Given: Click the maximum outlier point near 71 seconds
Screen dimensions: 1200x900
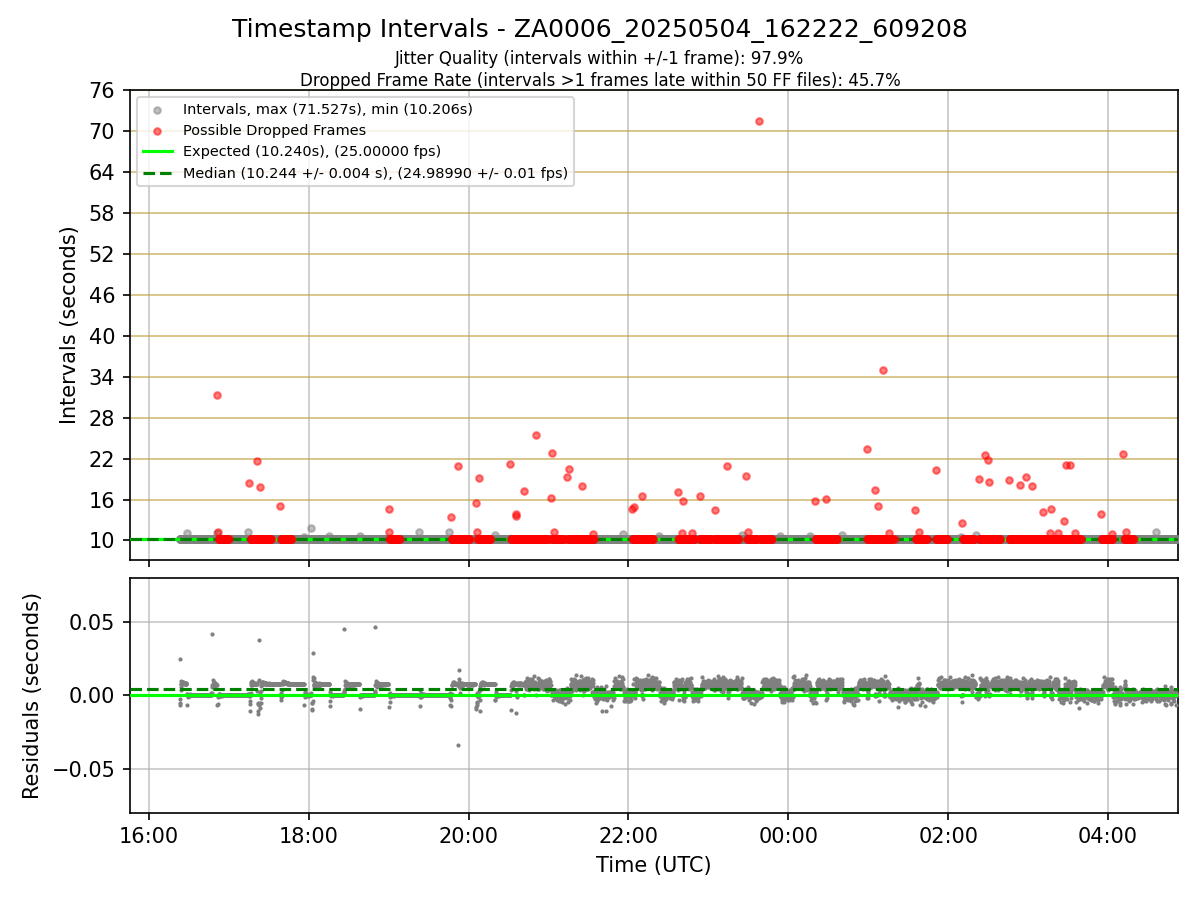Looking at the screenshot, I should pyautogui.click(x=759, y=121).
